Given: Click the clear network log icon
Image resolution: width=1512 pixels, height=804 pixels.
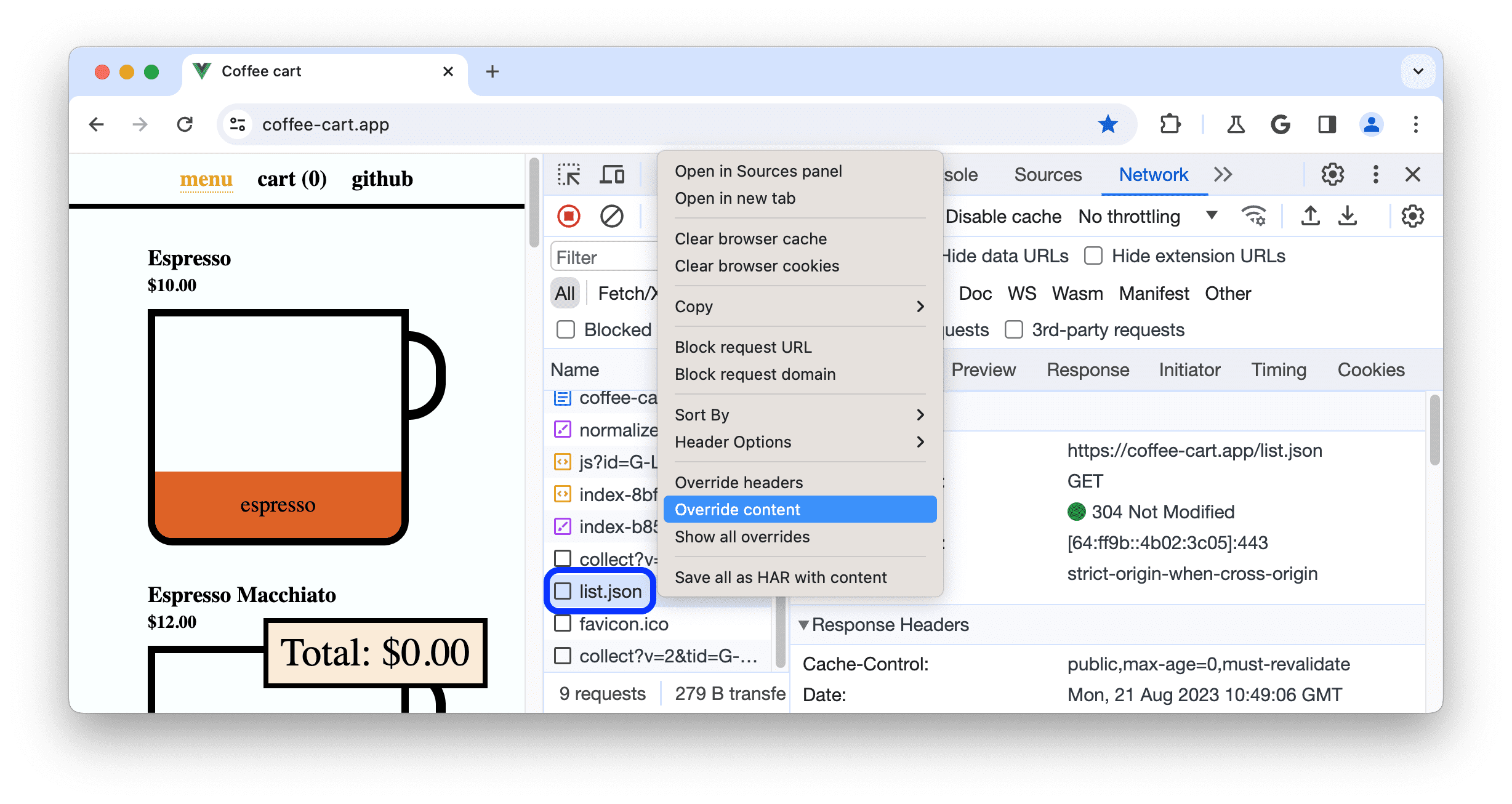Looking at the screenshot, I should click(x=612, y=216).
